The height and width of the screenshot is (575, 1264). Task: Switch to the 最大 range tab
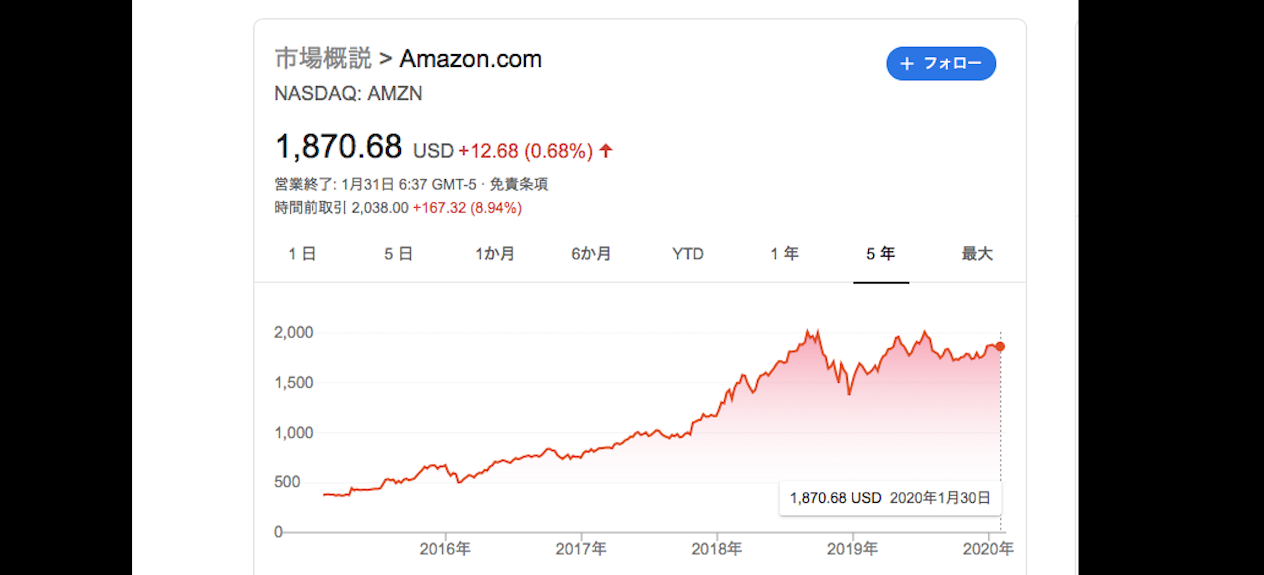pos(977,254)
